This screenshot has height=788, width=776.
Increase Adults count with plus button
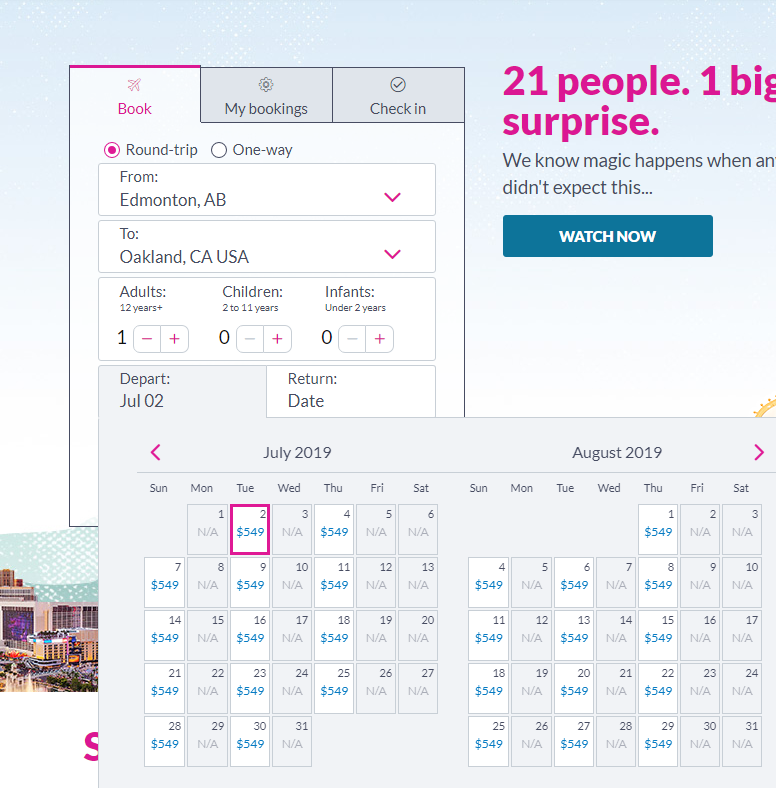[x=174, y=339]
